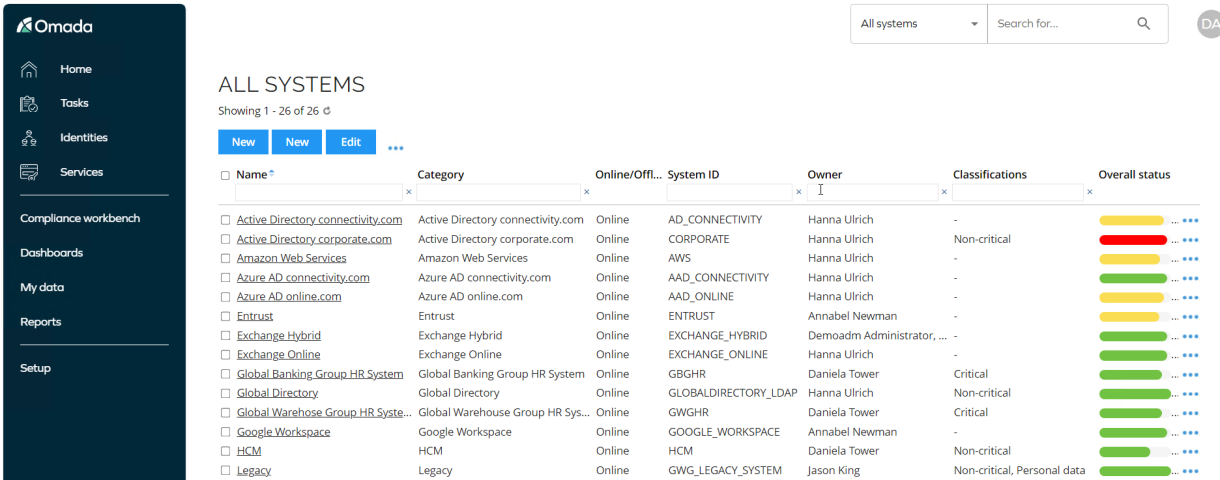The width and height of the screenshot is (1220, 480).
Task: Open Compliance workbench
Action: [80, 218]
